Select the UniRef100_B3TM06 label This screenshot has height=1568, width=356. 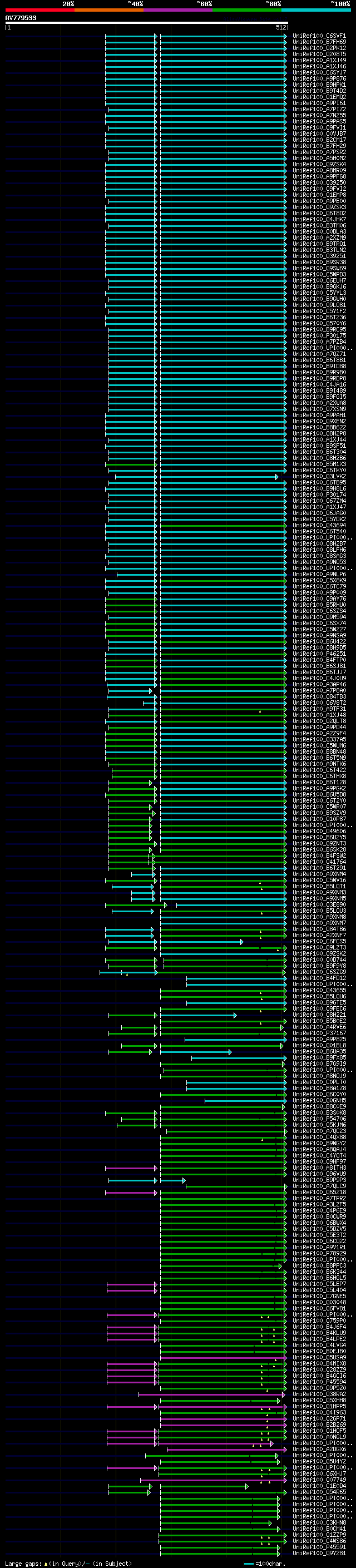pos(319,225)
